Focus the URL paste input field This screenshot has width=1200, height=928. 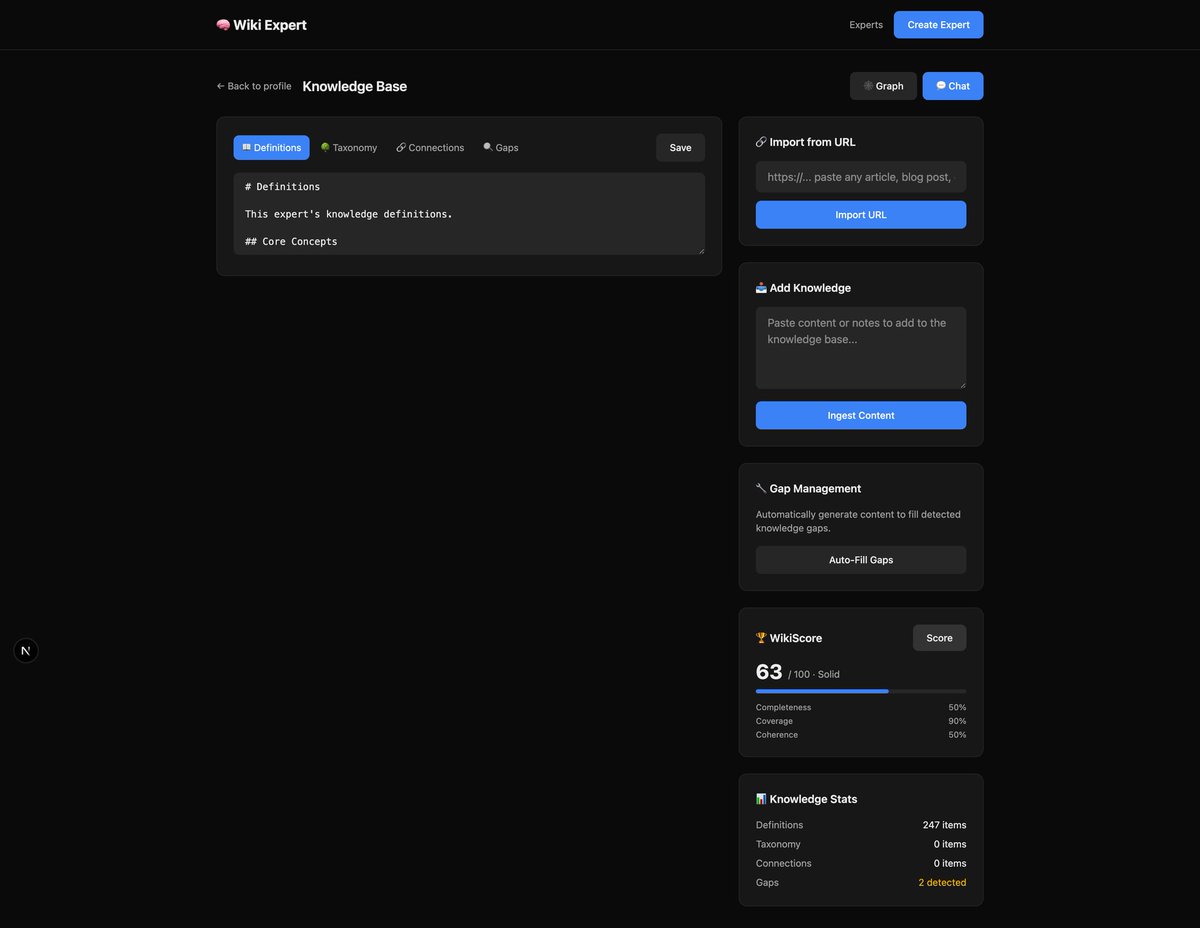click(861, 177)
